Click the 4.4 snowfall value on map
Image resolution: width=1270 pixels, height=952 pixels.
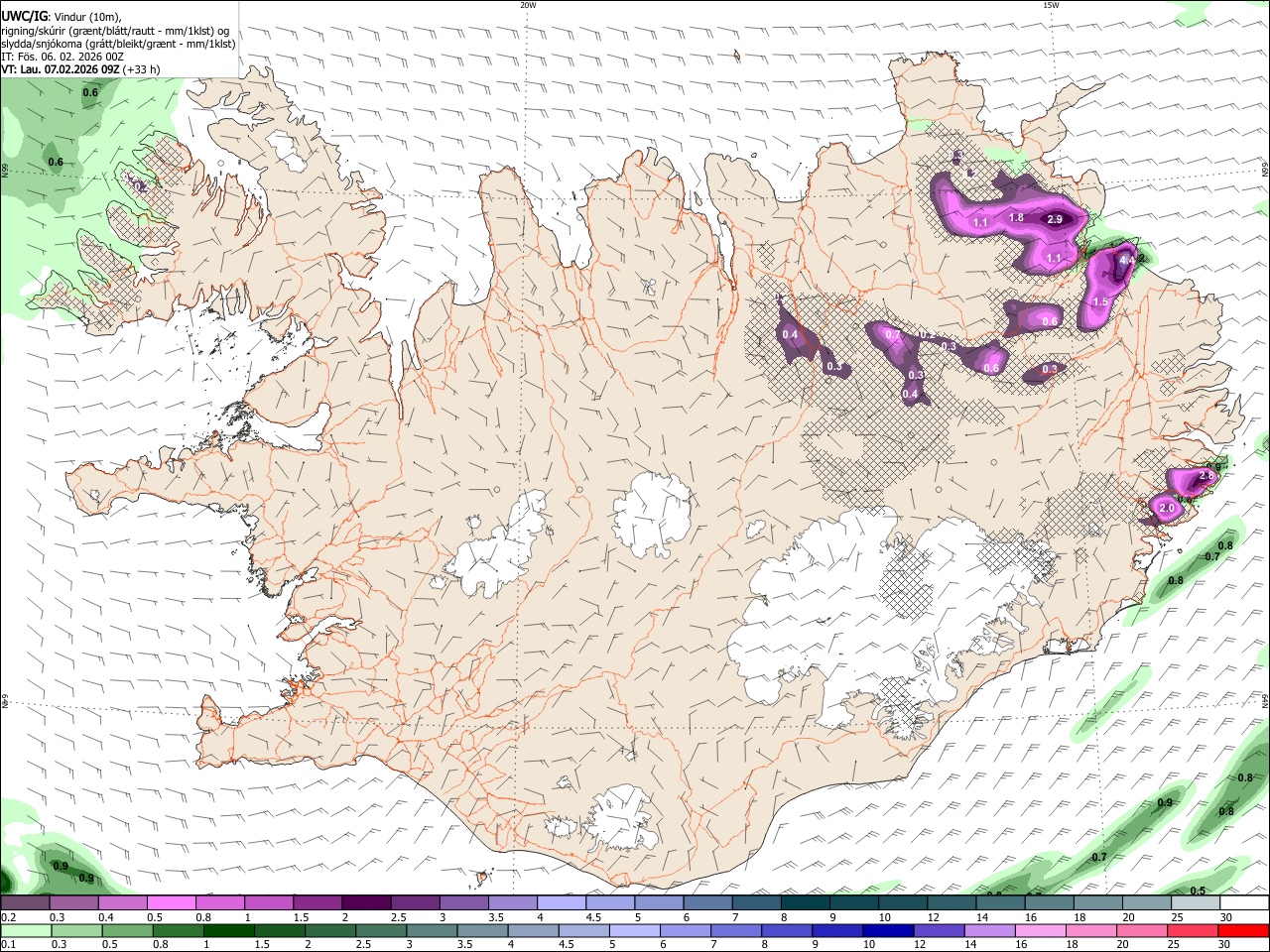pos(1126,261)
